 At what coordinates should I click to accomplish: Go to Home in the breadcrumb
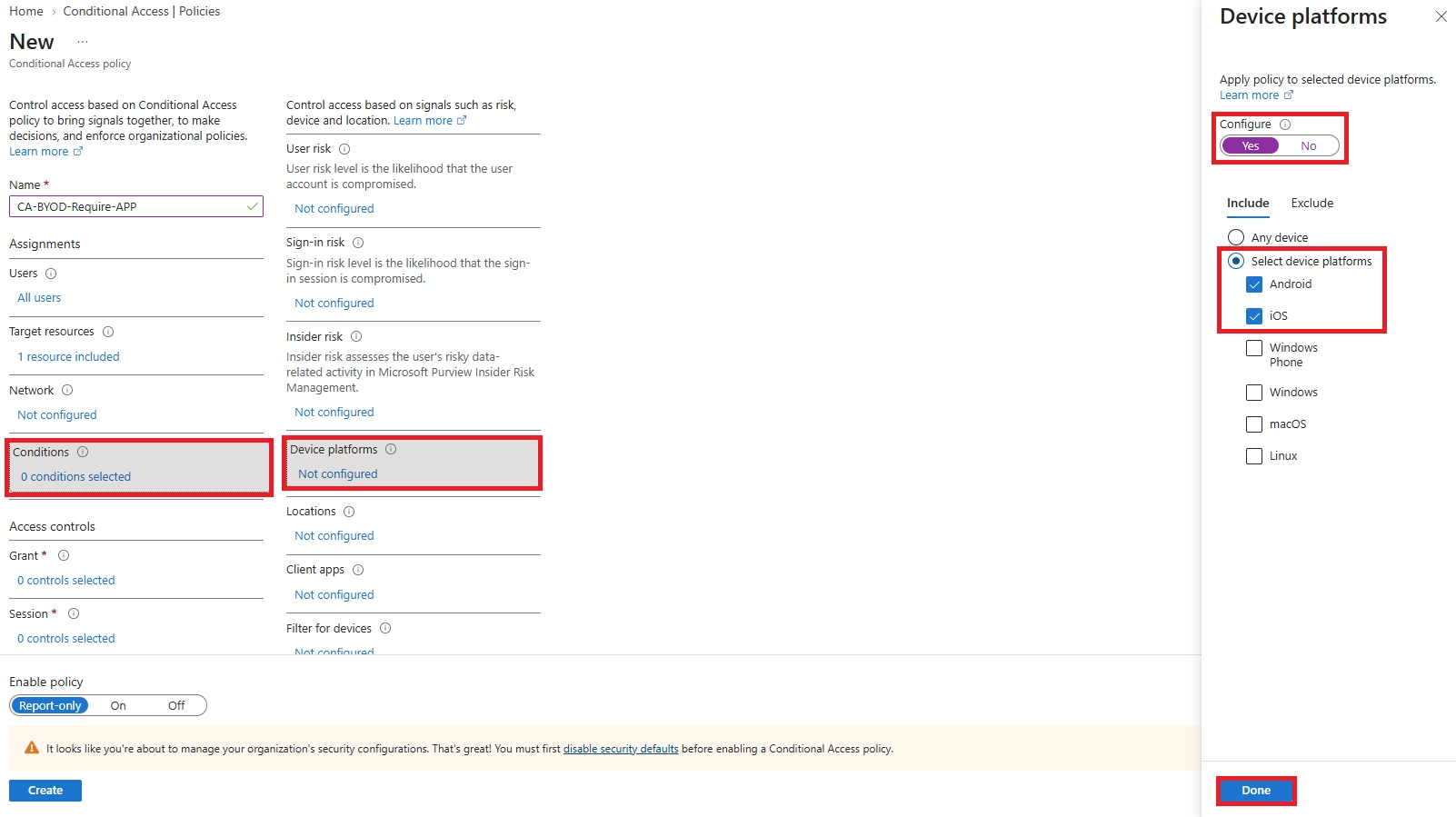[x=26, y=11]
